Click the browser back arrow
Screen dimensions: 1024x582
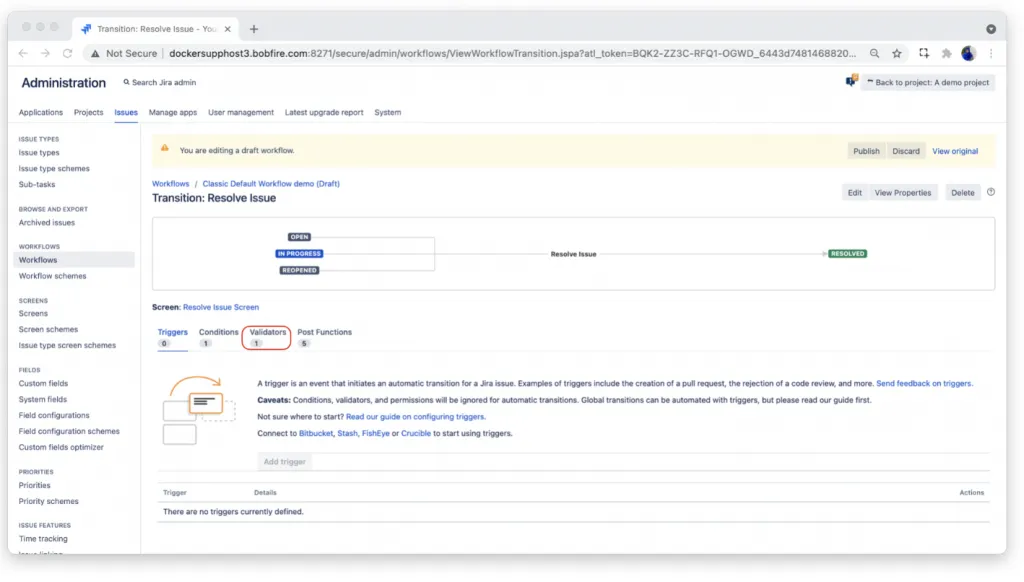(x=23, y=54)
